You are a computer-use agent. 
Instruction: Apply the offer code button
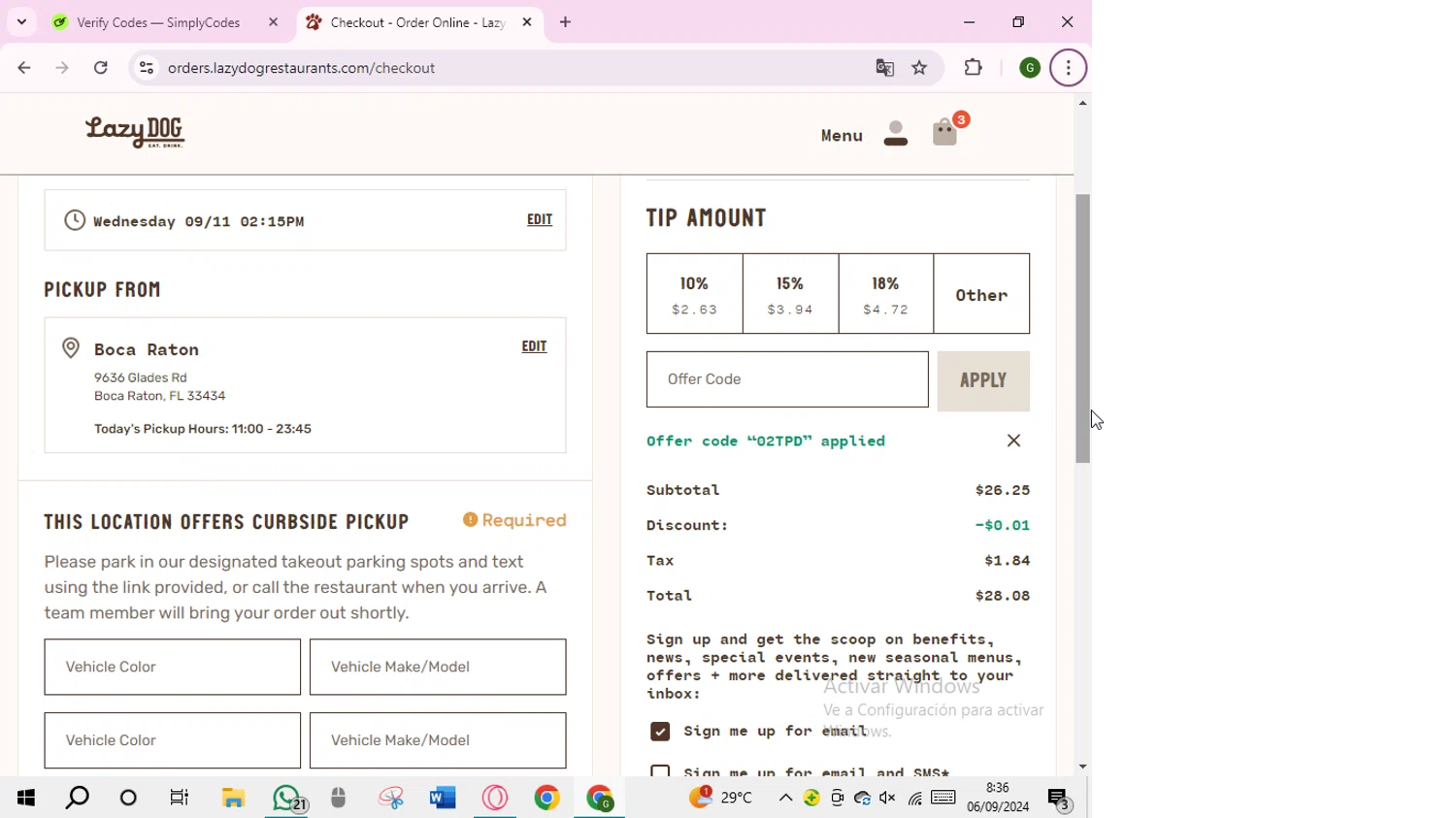[983, 380]
